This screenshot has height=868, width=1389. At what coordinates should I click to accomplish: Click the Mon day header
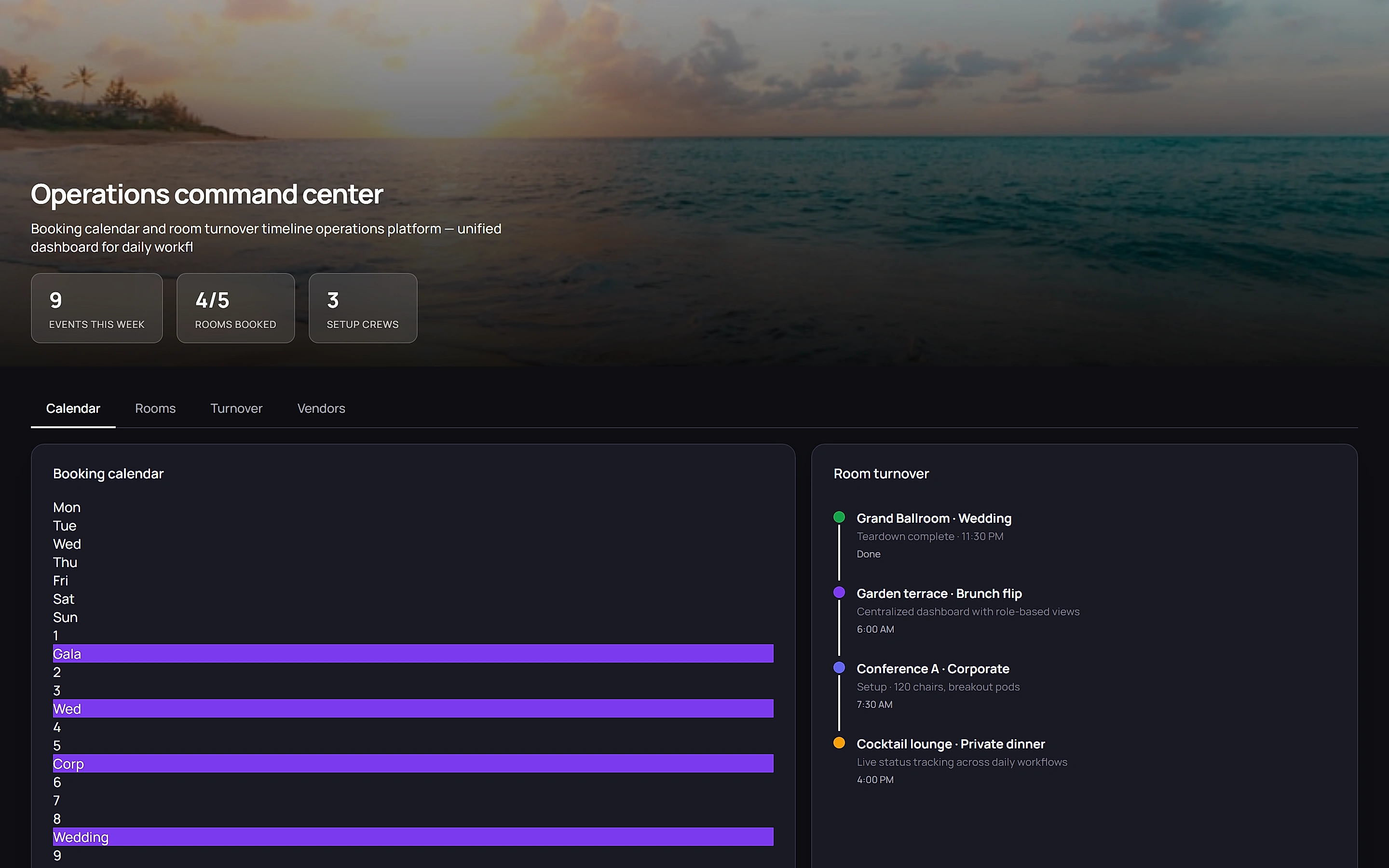coord(67,507)
